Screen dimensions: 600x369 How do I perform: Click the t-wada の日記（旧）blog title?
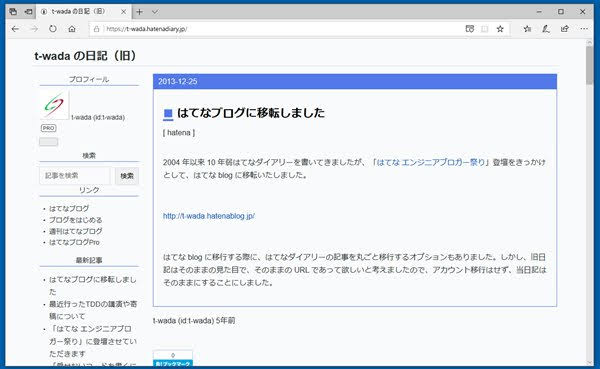(85, 56)
